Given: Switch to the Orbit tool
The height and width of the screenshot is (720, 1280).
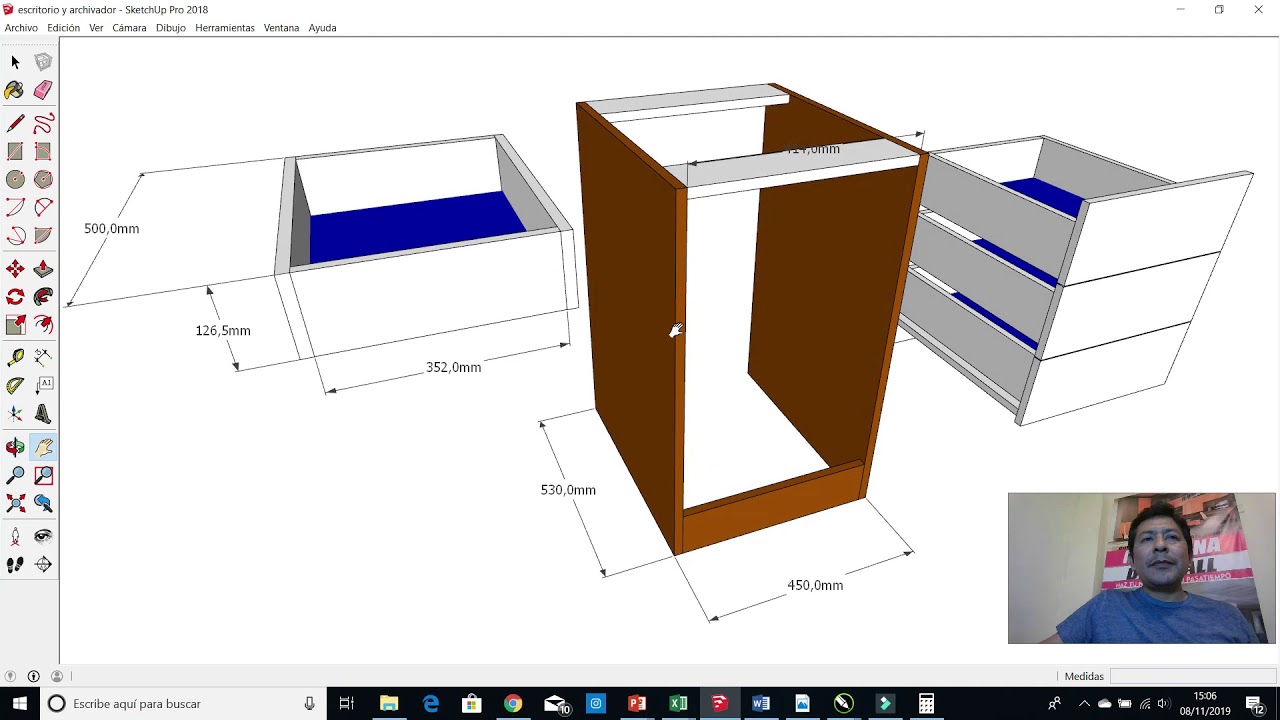Looking at the screenshot, I should click(x=15, y=447).
